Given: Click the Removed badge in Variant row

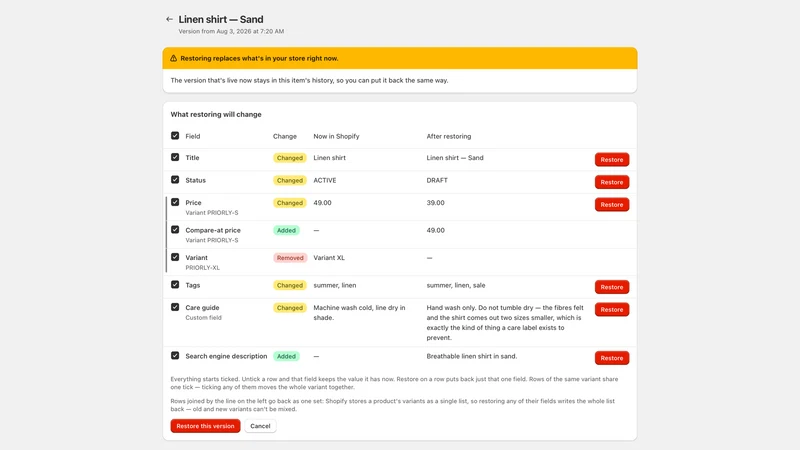Looking at the screenshot, I should [290, 258].
